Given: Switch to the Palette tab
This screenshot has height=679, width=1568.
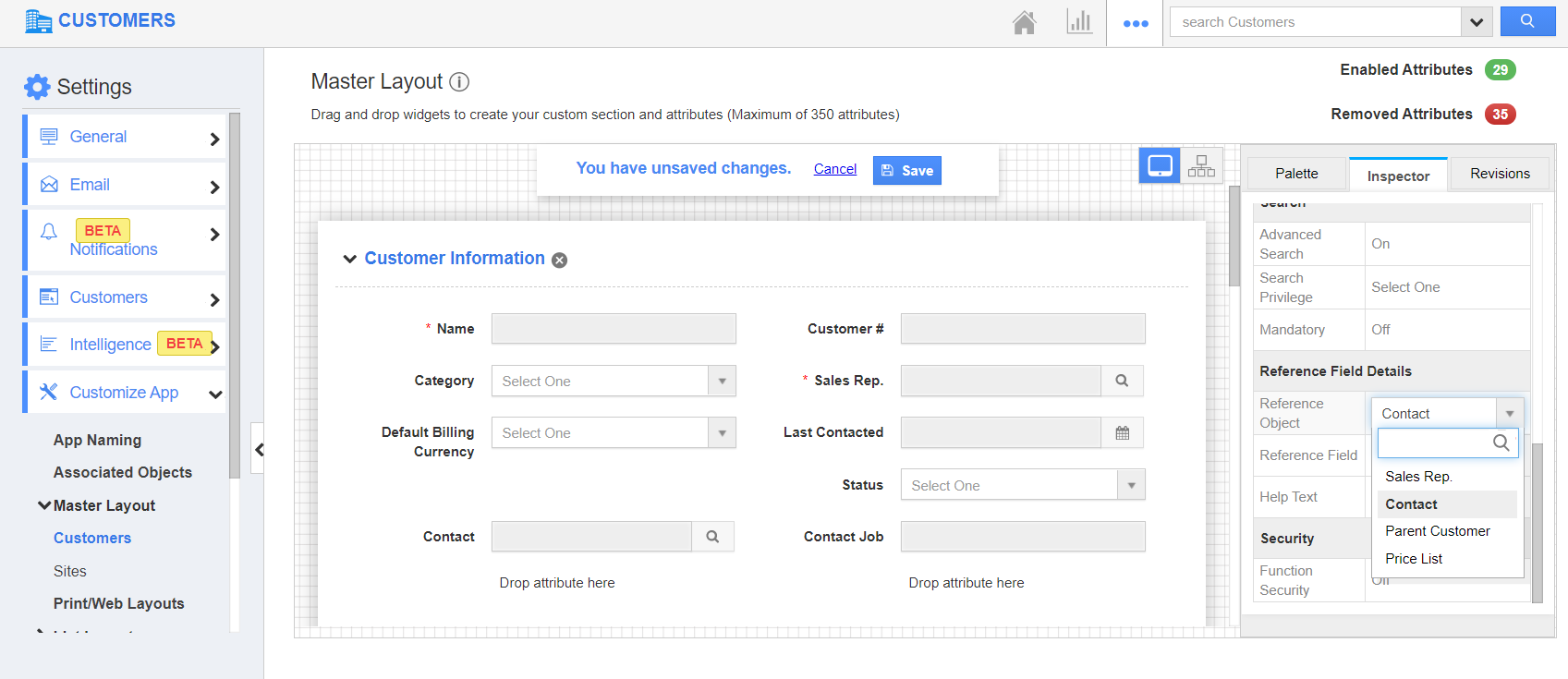Looking at the screenshot, I should (1296, 174).
